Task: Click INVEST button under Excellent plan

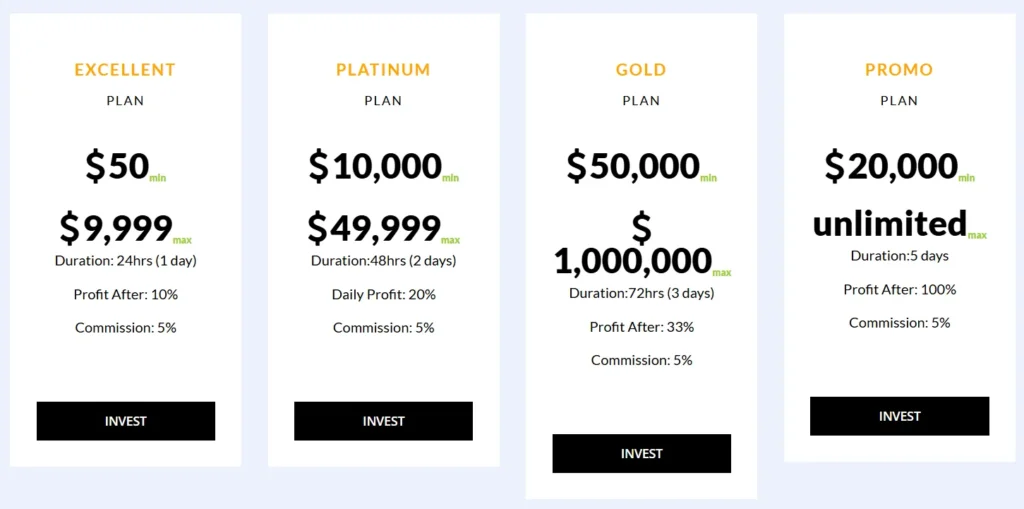Action: (x=126, y=421)
